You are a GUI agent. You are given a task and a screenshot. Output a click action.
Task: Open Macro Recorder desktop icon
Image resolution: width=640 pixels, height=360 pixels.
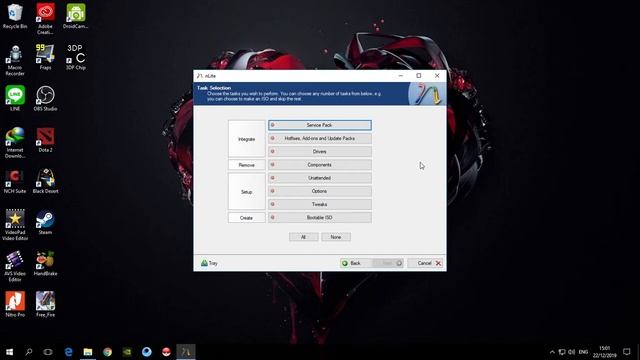15,60
